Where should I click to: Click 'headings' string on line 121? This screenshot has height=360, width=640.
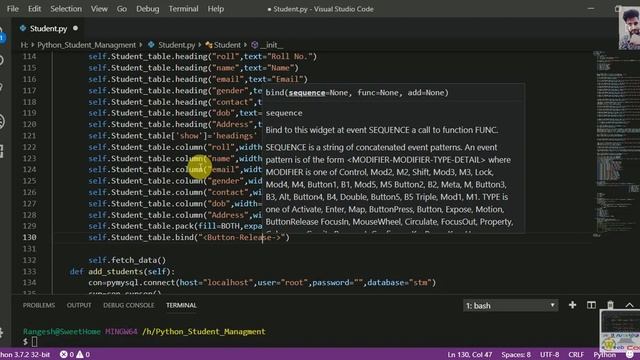pos(235,136)
